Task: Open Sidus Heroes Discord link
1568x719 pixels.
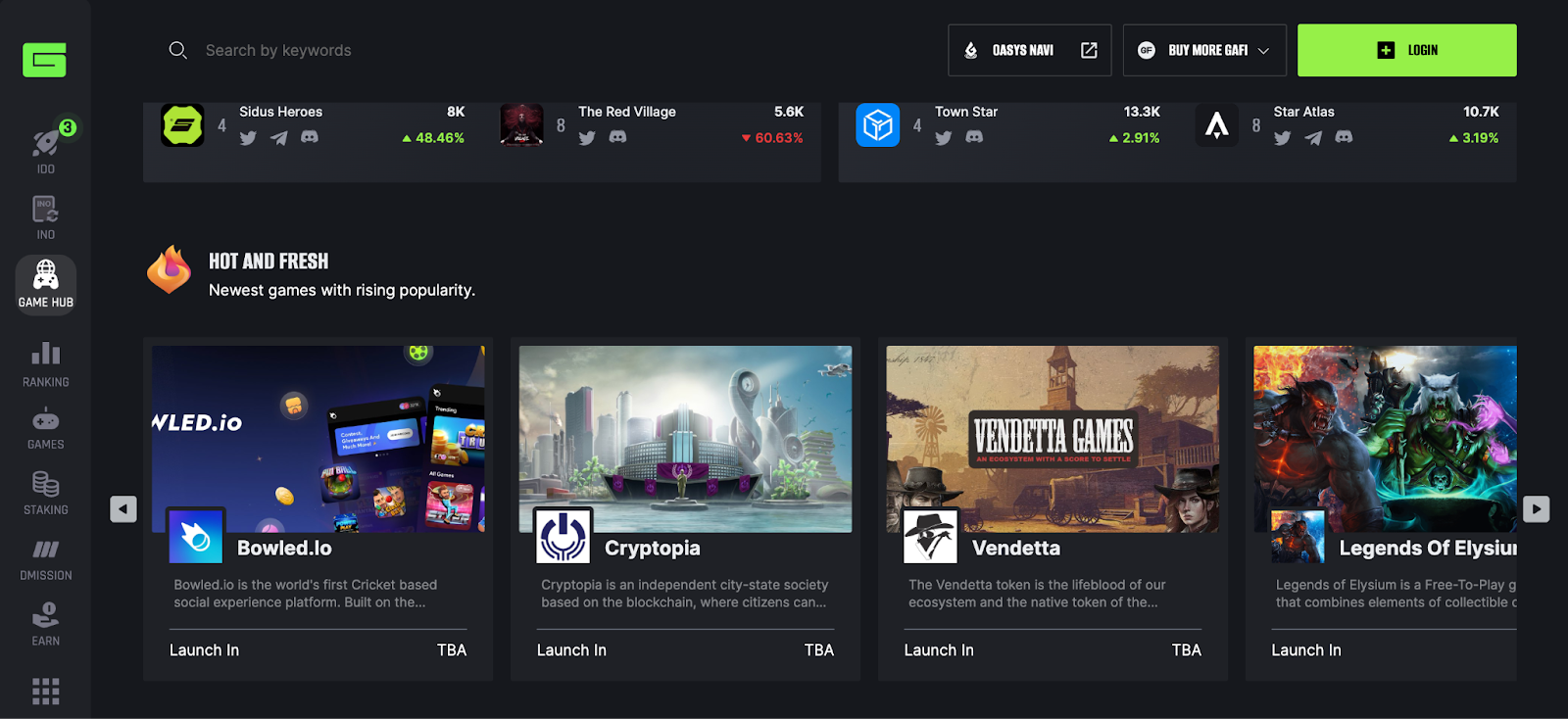Action: (310, 137)
